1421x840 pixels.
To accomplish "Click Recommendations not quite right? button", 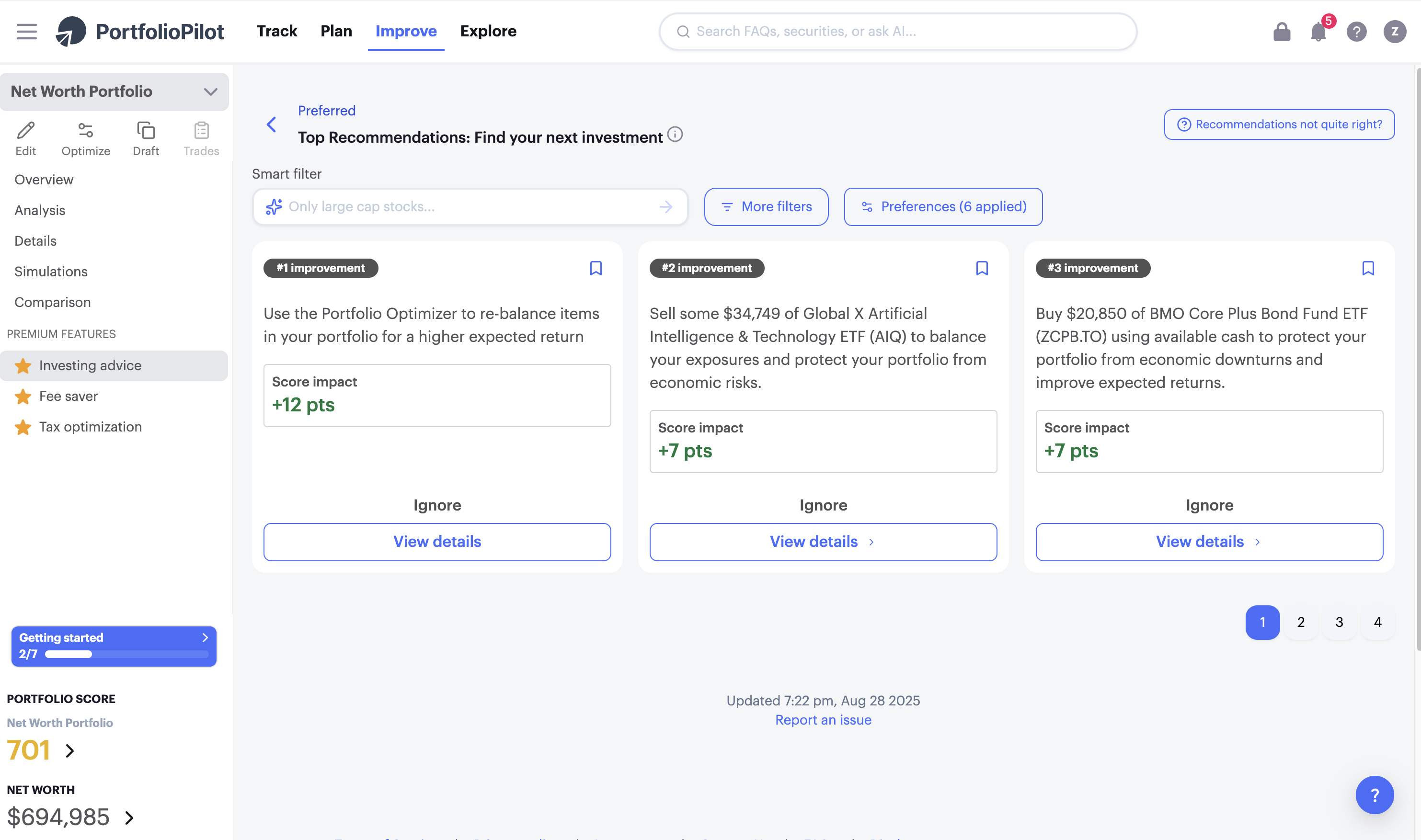I will pos(1279,125).
